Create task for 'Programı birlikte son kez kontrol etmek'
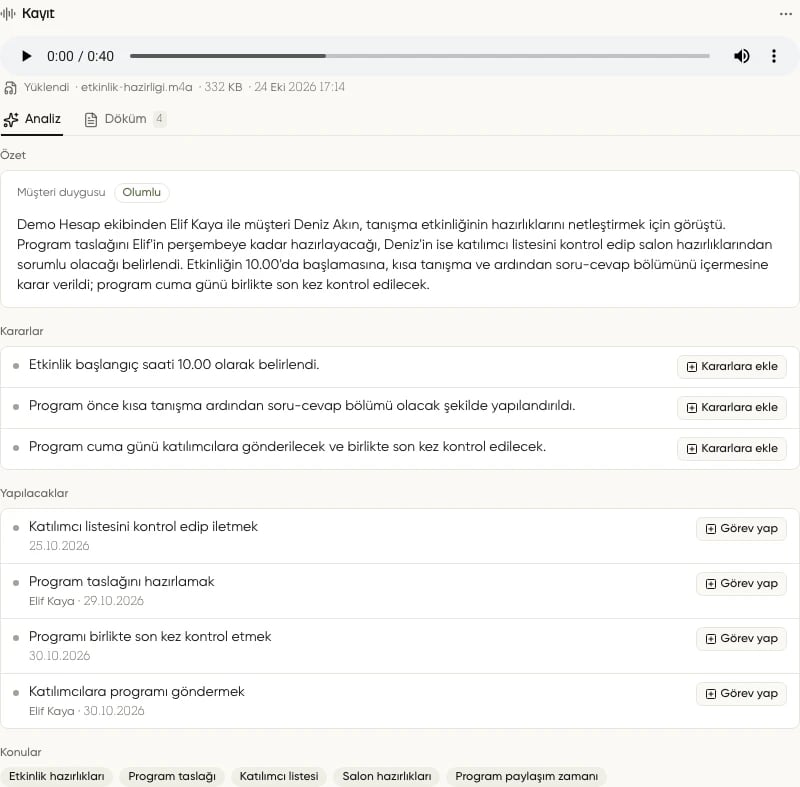Viewport: 800px width, 787px height. pyautogui.click(x=741, y=639)
